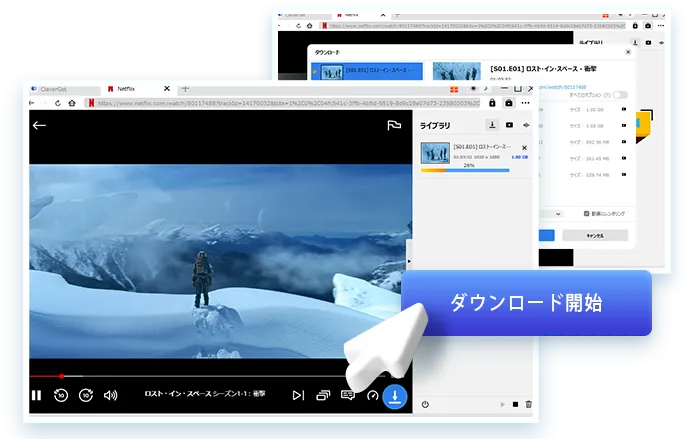Toggle the brightness theme icon in title bar
This screenshot has height=439, width=686.
coord(473,89)
